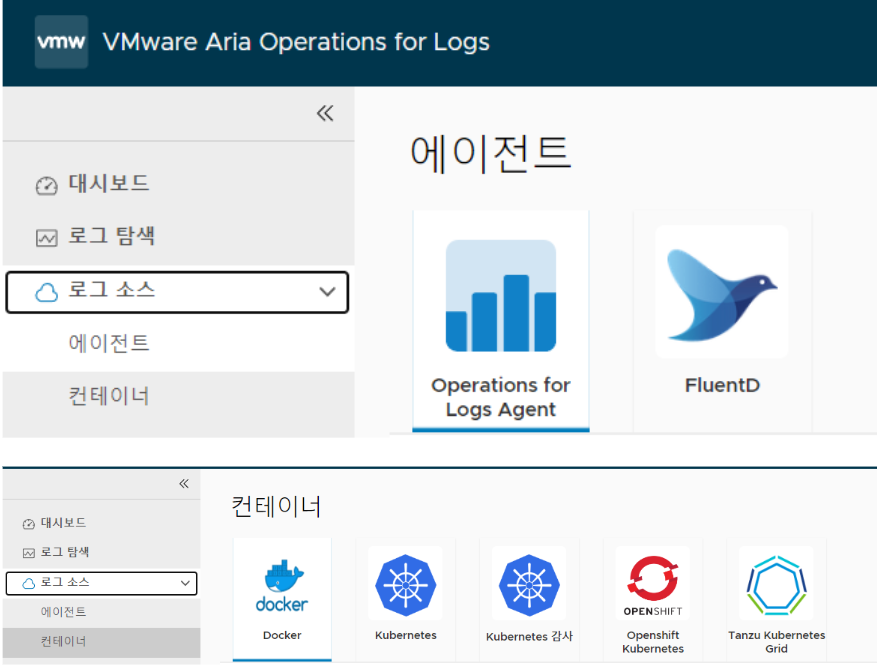Select the Operations for Logs Agent bar-chart icon

[x=501, y=296]
